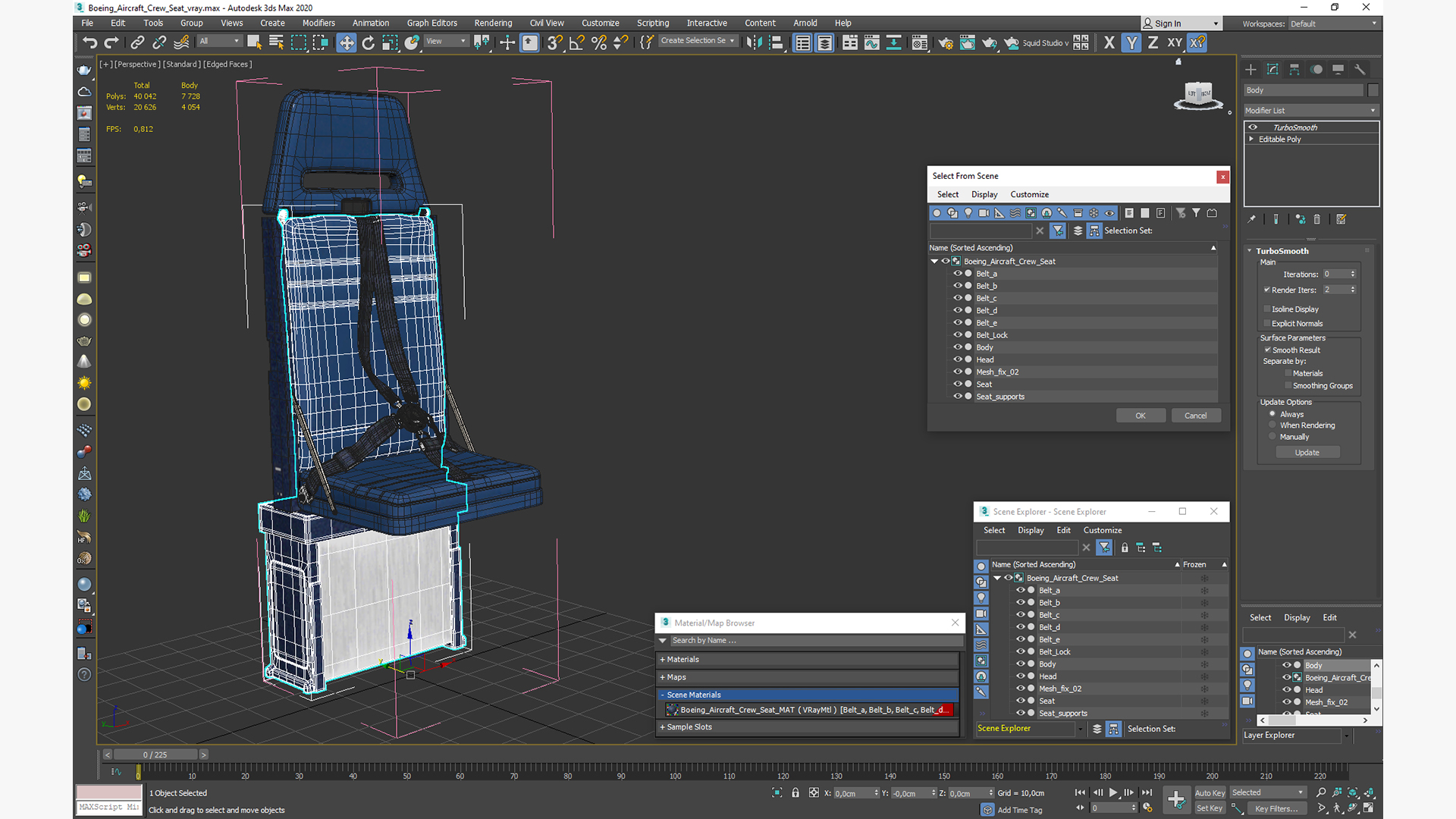
Task: Select the Snapping toggle toolbar icon
Action: pyautogui.click(x=555, y=43)
